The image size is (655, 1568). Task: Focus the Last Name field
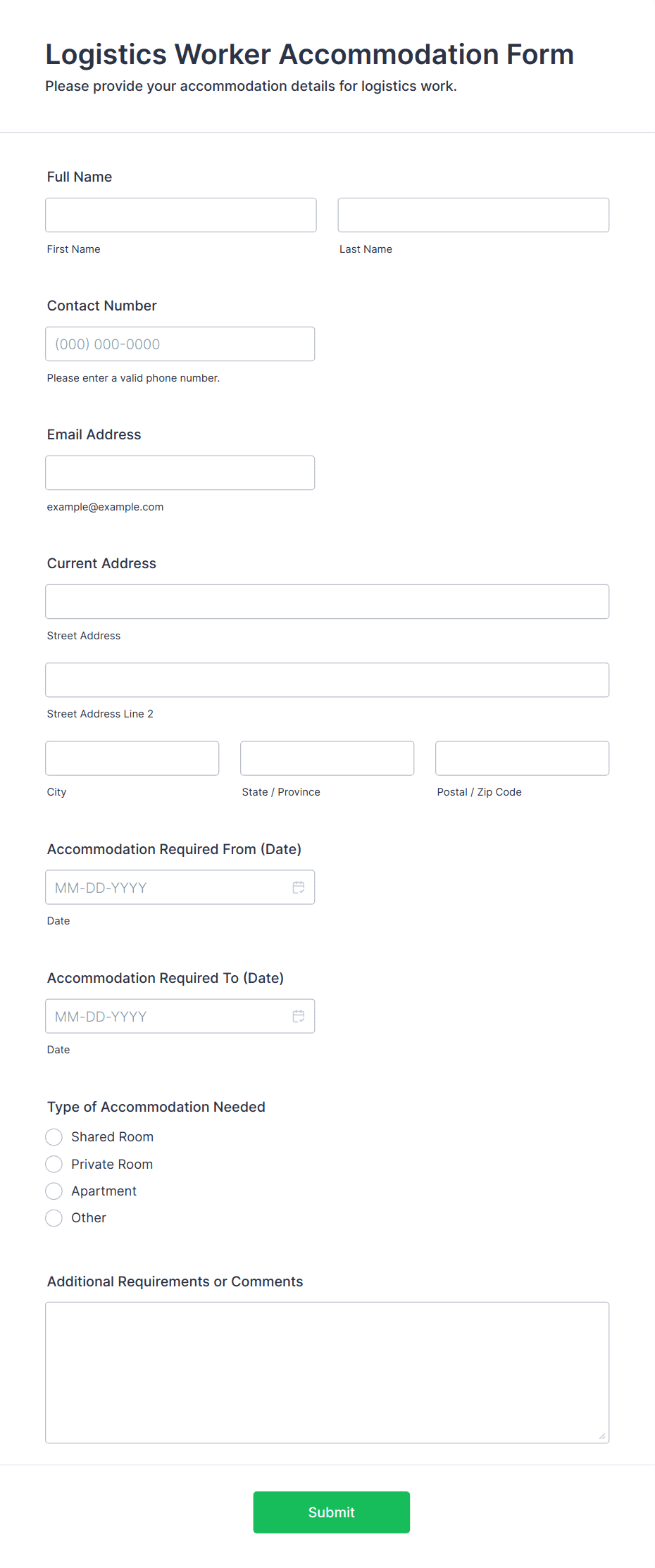[473, 215]
